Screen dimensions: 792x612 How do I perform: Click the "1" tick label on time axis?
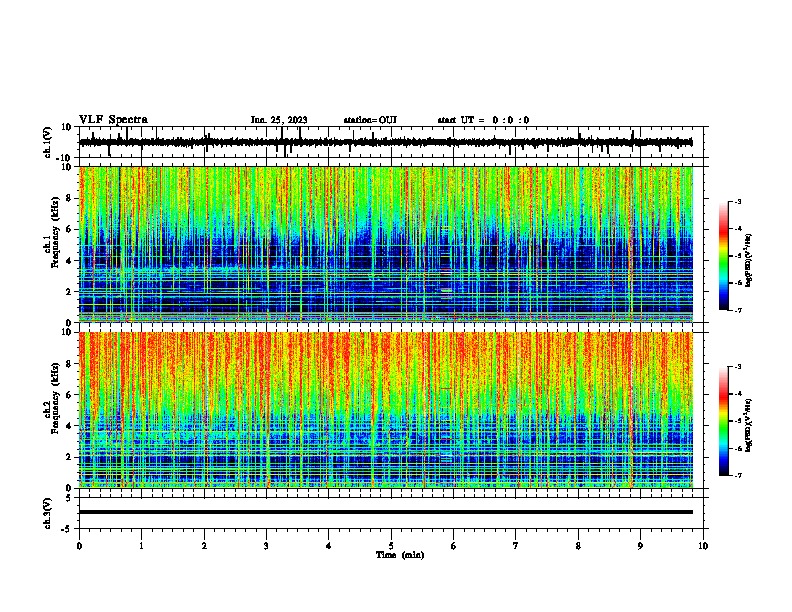(142, 546)
